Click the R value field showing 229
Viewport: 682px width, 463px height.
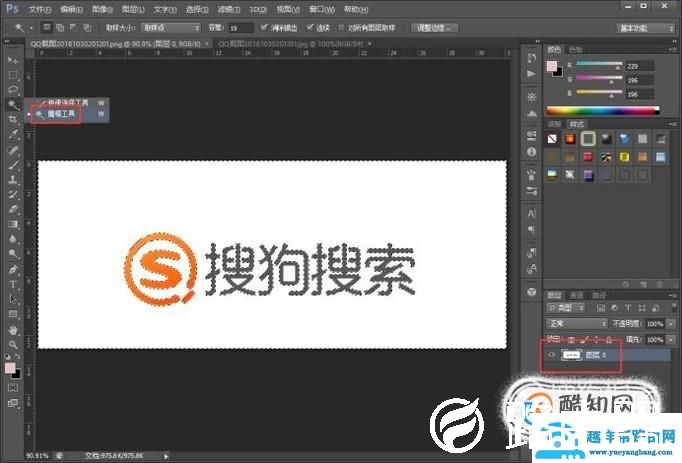click(639, 66)
